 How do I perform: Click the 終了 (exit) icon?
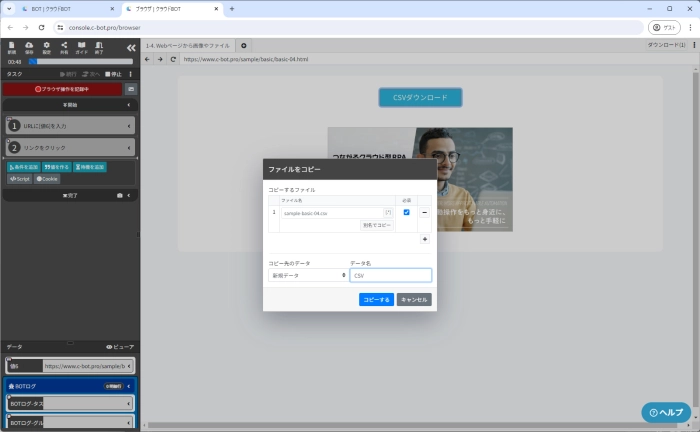99,47
